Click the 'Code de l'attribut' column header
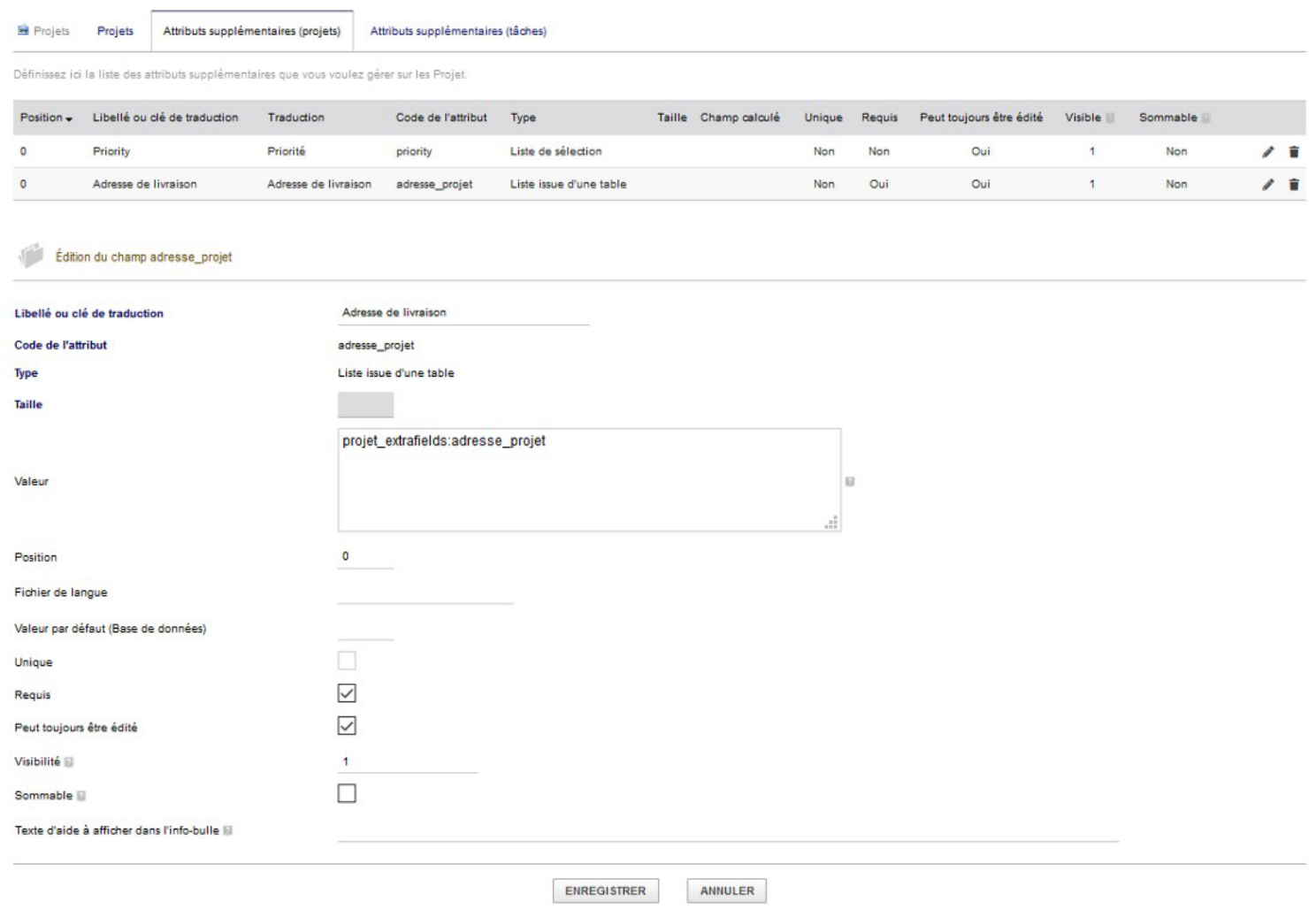The image size is (1316, 917). tap(441, 118)
